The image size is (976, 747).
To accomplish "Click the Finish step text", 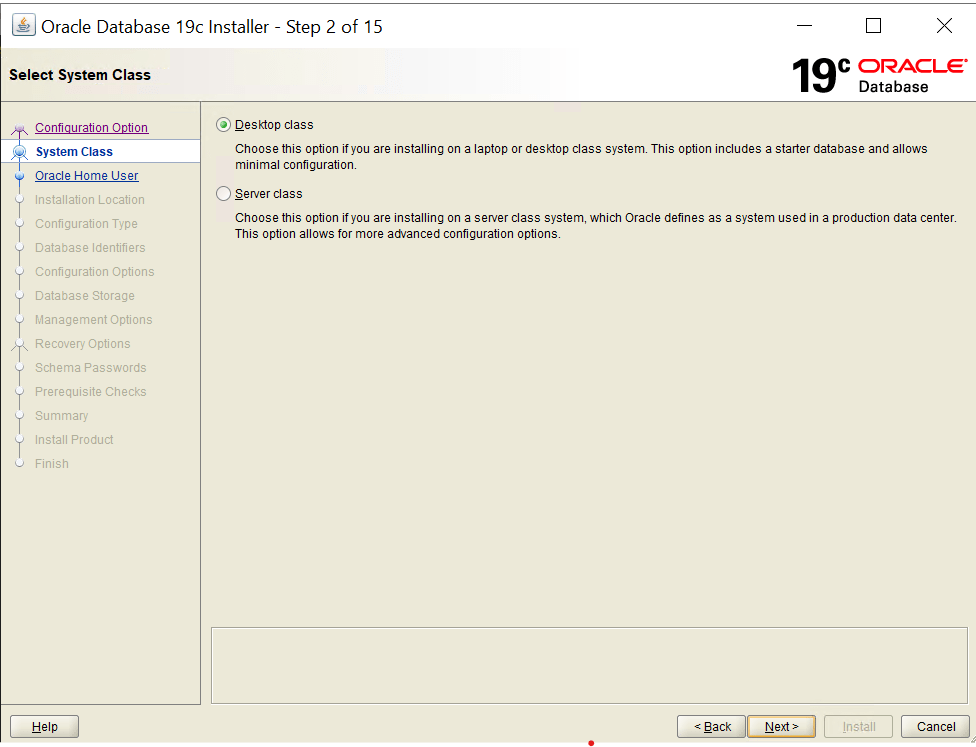I will tap(52, 464).
